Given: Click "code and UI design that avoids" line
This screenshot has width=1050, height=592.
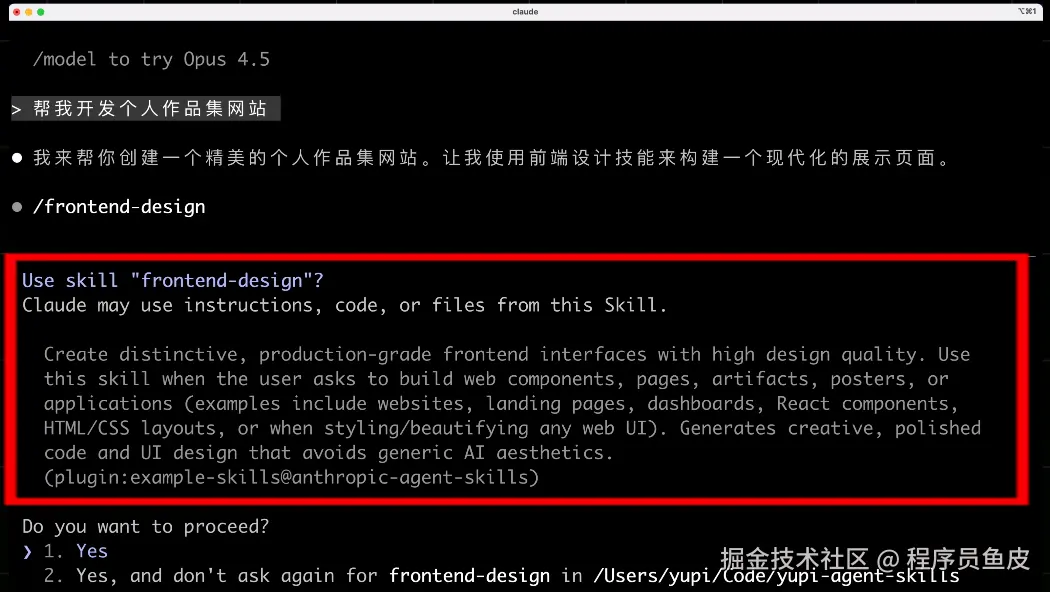Looking at the screenshot, I should pos(328,453).
